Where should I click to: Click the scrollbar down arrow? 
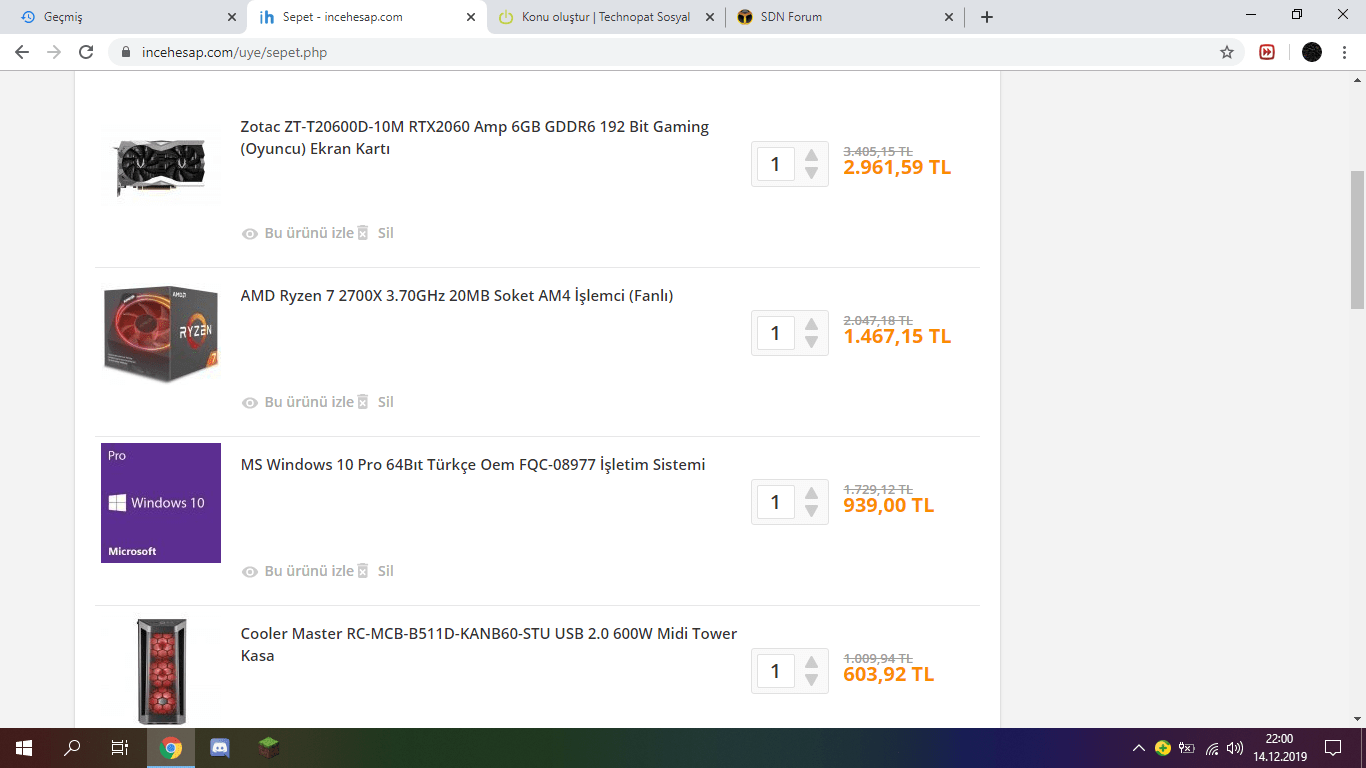pos(1357,719)
